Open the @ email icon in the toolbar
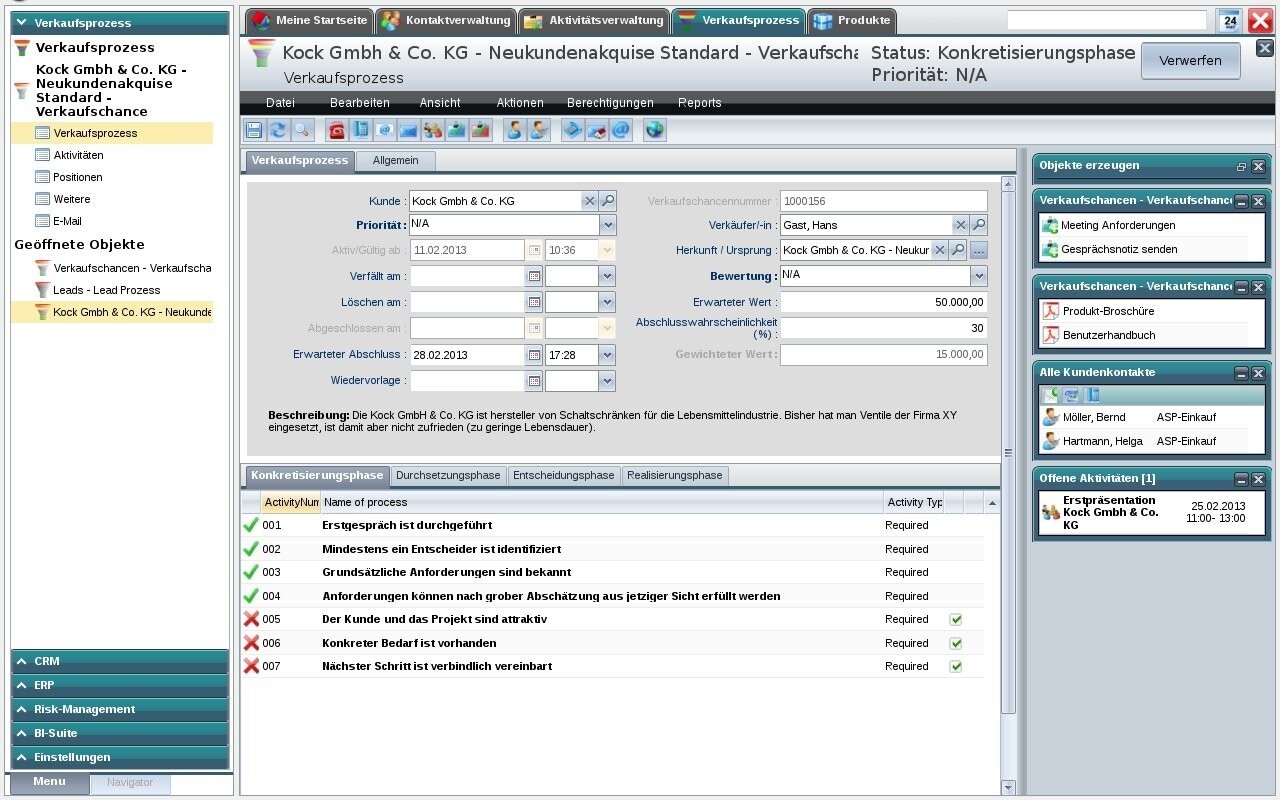 (x=620, y=130)
